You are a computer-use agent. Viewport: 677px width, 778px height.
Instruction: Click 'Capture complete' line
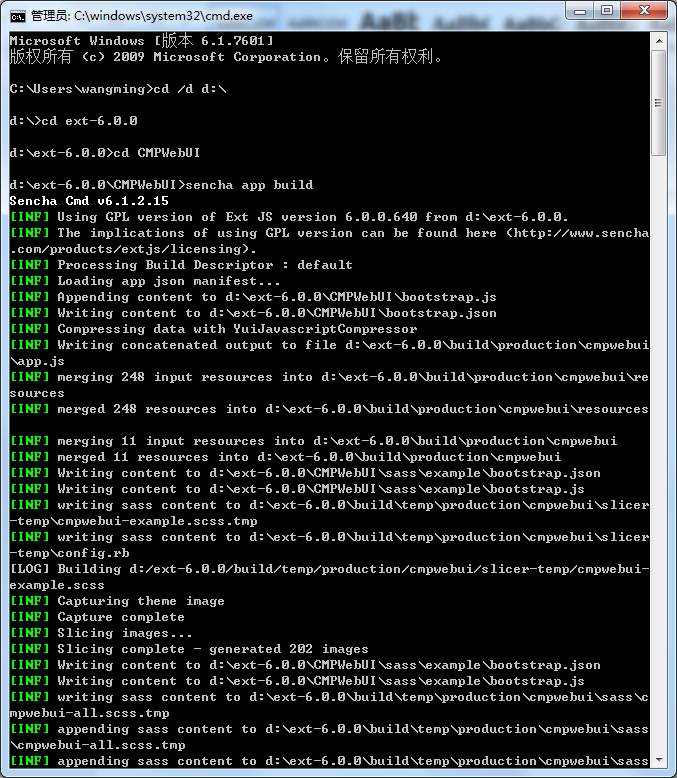pyautogui.click(x=97, y=617)
